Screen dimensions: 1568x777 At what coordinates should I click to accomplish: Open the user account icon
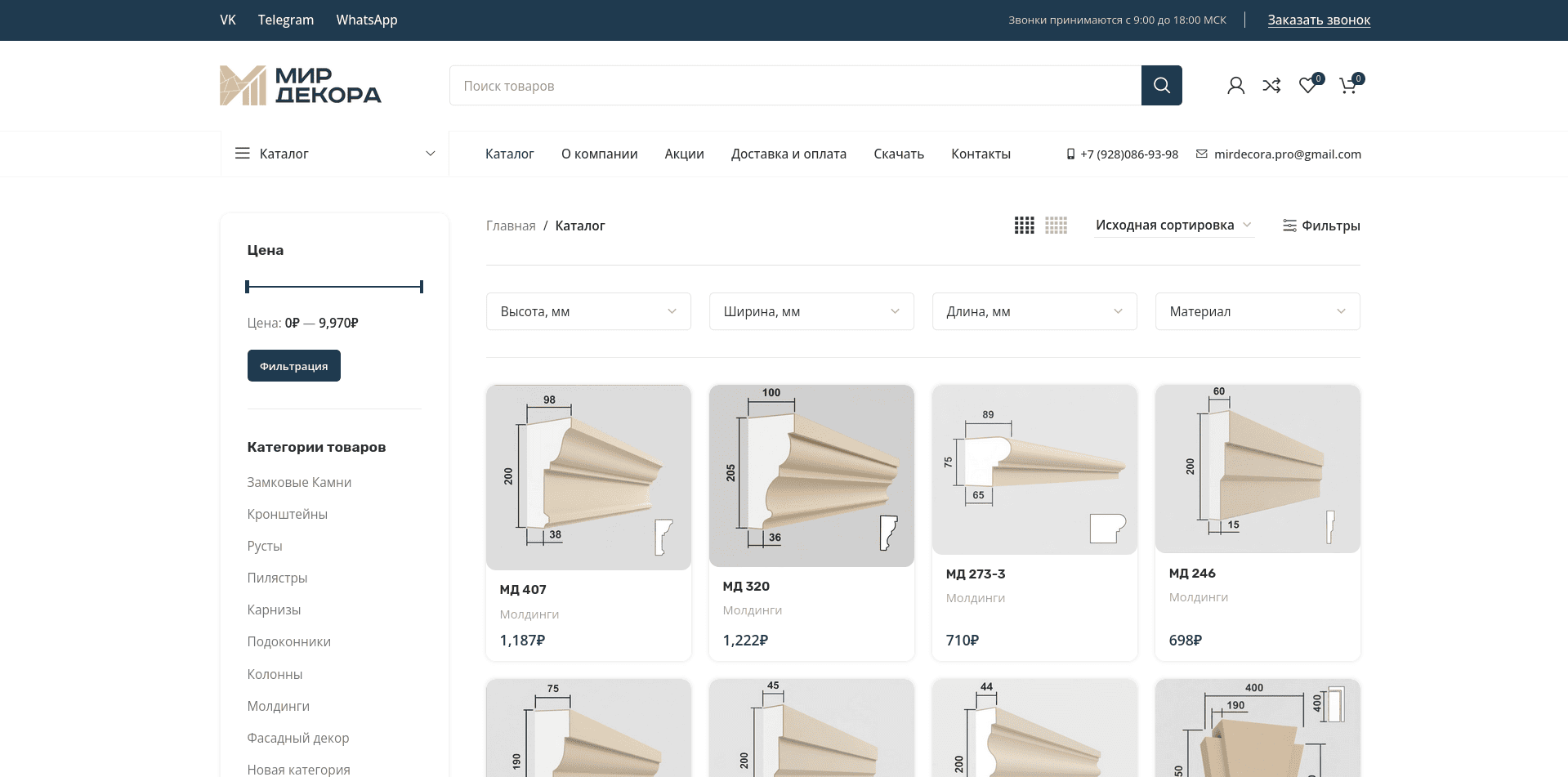(1235, 85)
